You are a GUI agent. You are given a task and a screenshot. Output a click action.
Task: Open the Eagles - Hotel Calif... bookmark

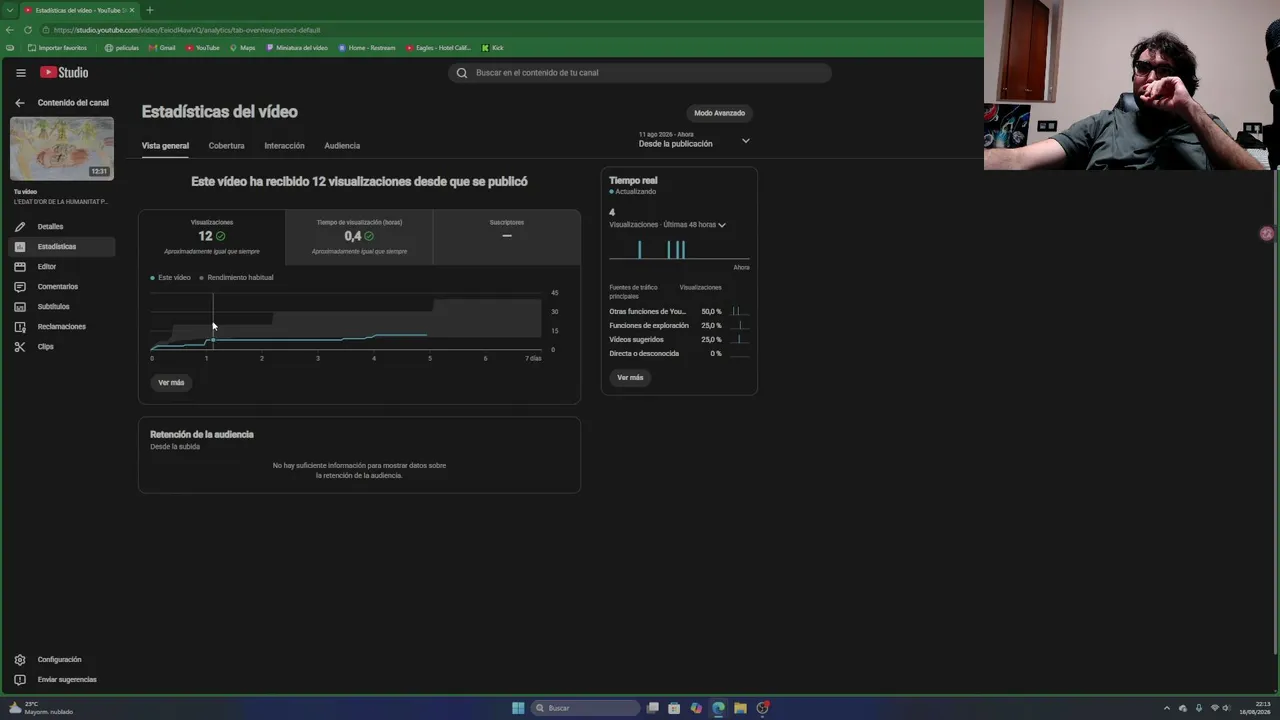click(438, 48)
